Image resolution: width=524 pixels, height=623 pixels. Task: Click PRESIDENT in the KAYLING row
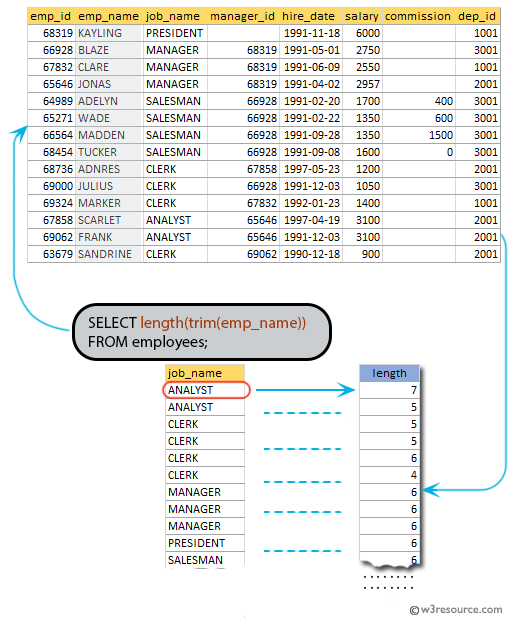175,33
